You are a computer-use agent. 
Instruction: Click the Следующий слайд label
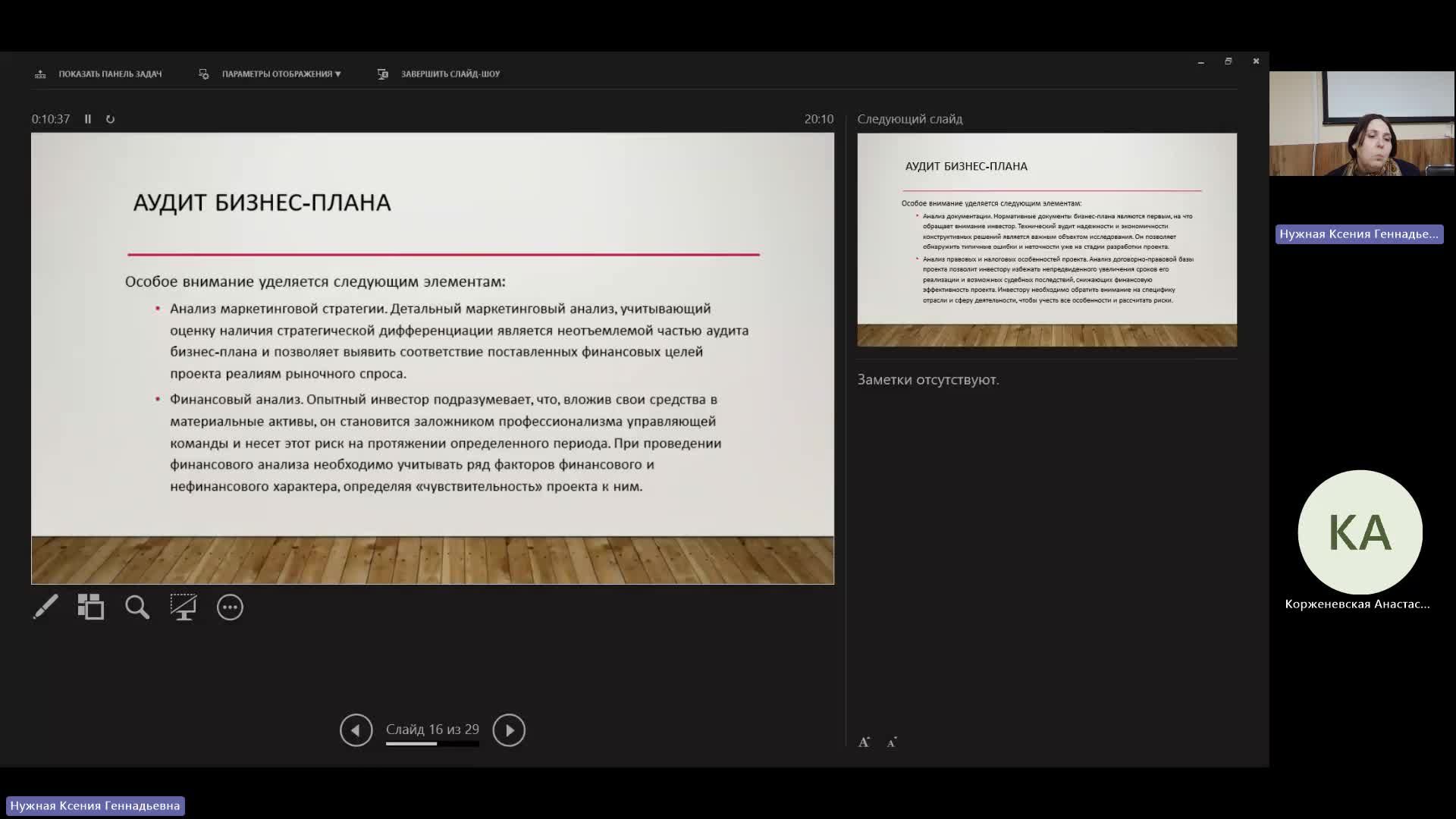tap(910, 119)
